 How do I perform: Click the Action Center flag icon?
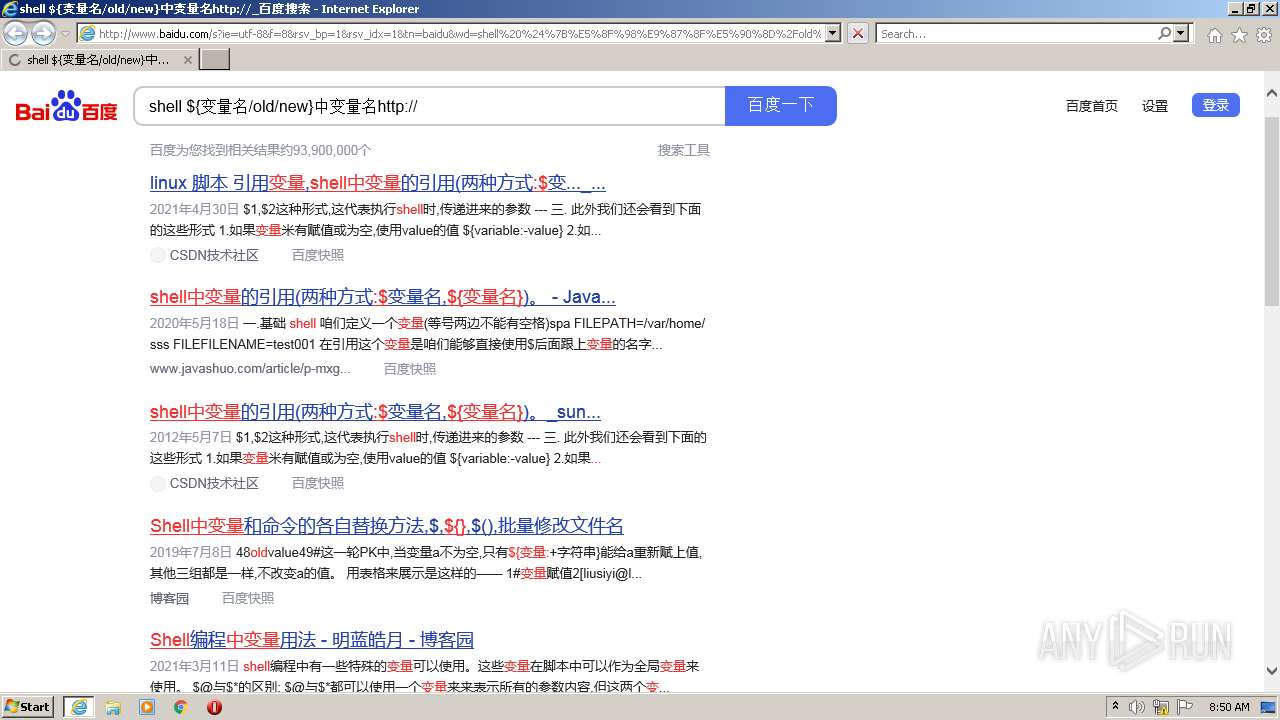(x=1185, y=707)
